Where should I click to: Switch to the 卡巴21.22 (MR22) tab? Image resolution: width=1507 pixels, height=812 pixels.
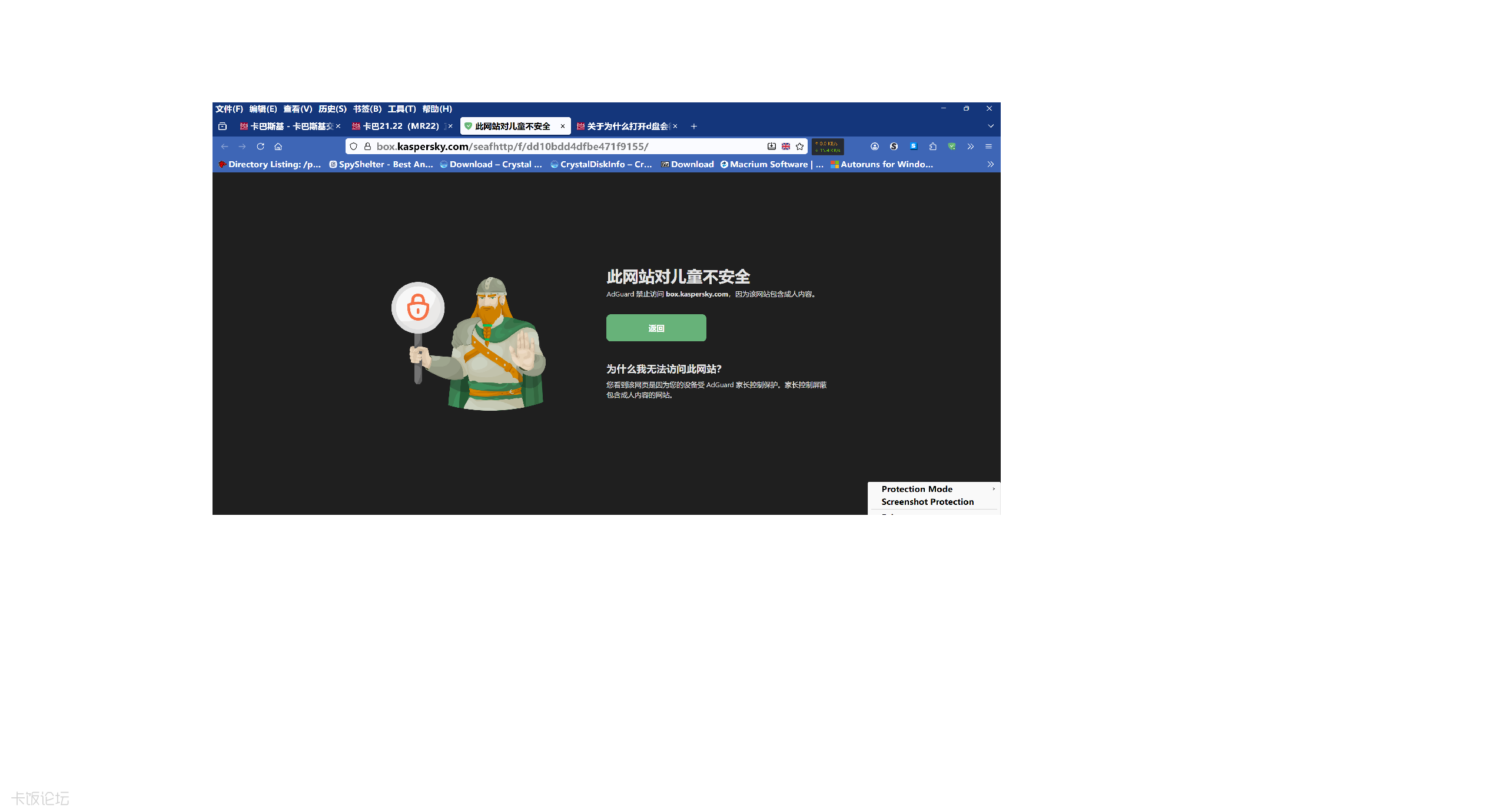point(400,126)
